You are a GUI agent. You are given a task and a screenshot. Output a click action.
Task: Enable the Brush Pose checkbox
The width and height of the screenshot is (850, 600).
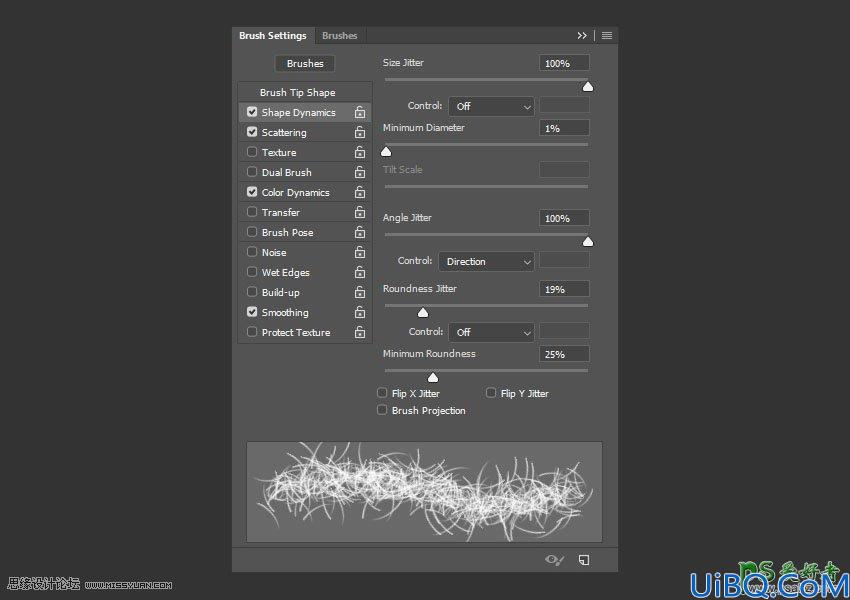[x=252, y=232]
